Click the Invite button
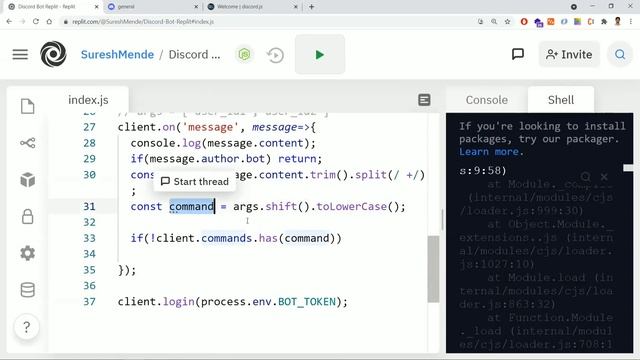 click(x=569, y=54)
